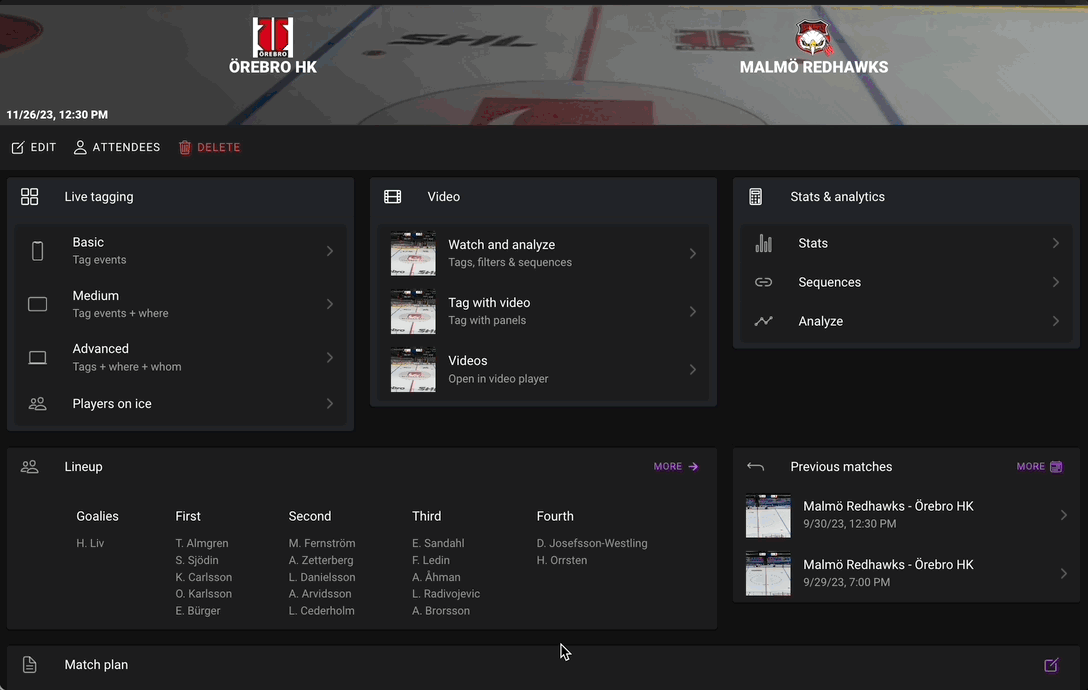
Task: View MORE previous matches
Action: point(1039,467)
